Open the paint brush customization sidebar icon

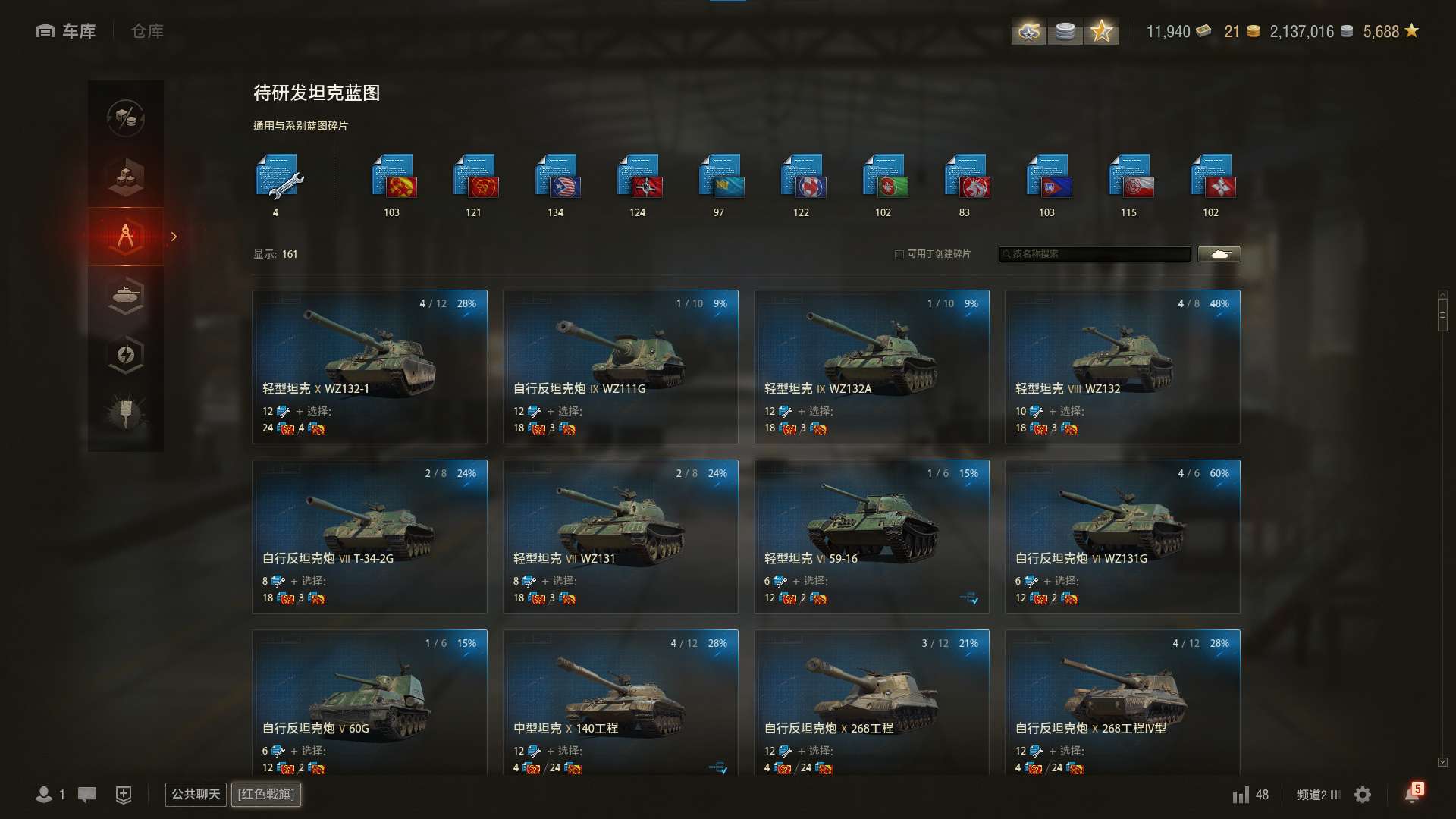126,414
